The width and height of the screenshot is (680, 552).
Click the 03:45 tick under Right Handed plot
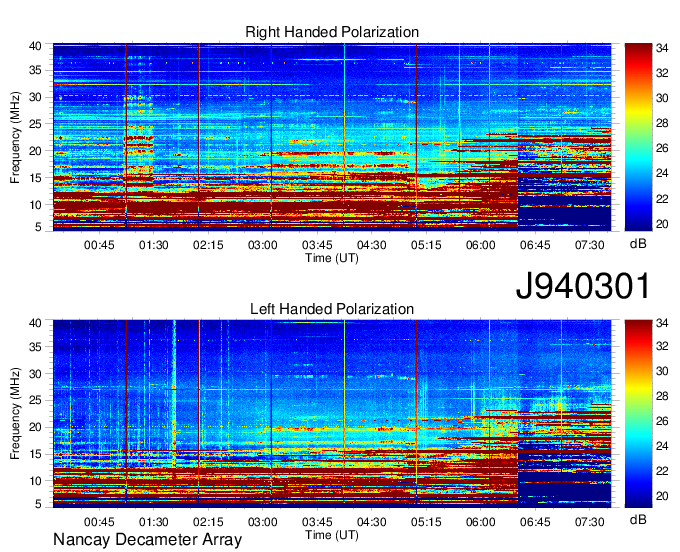tap(317, 245)
